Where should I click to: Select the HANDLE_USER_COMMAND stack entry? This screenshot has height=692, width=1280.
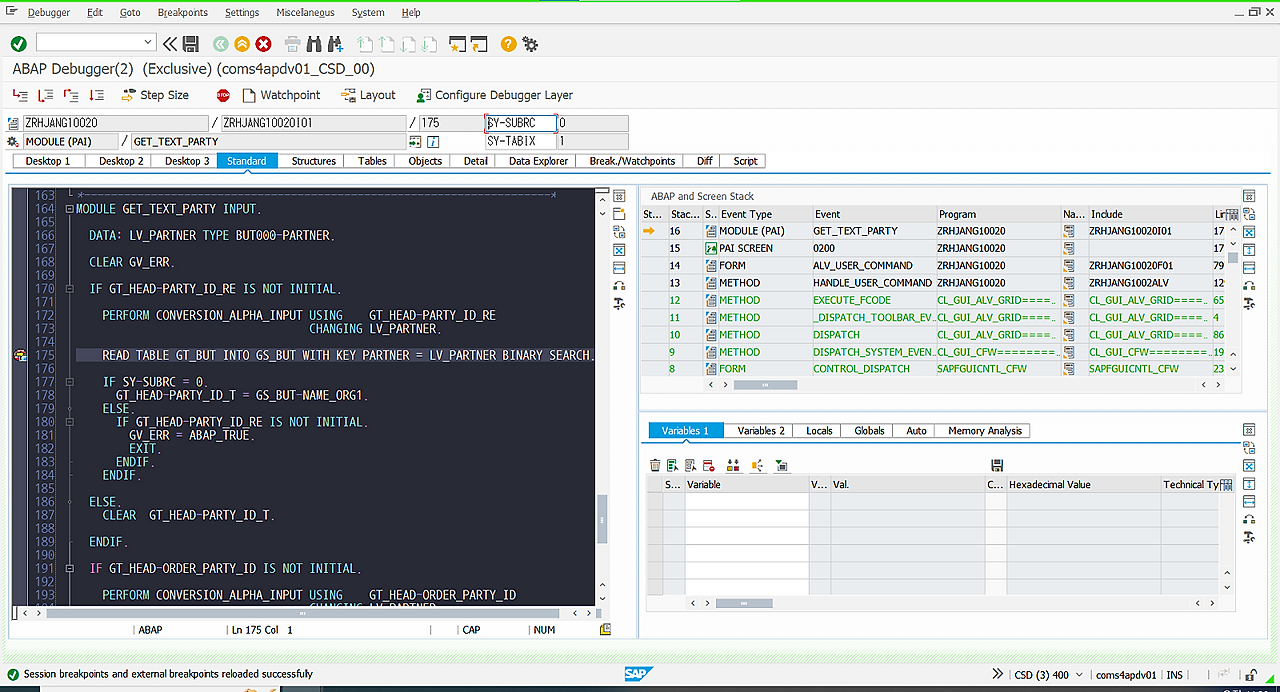point(872,283)
